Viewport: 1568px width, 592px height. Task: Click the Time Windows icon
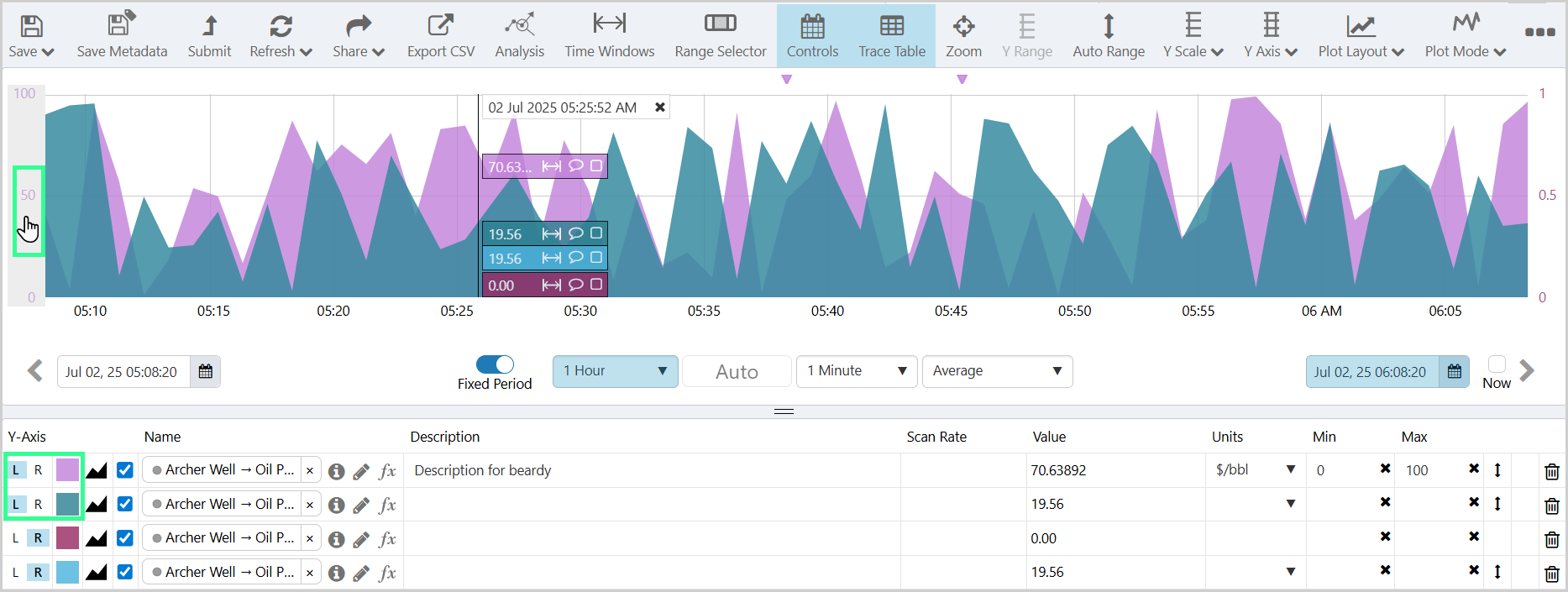click(x=609, y=25)
